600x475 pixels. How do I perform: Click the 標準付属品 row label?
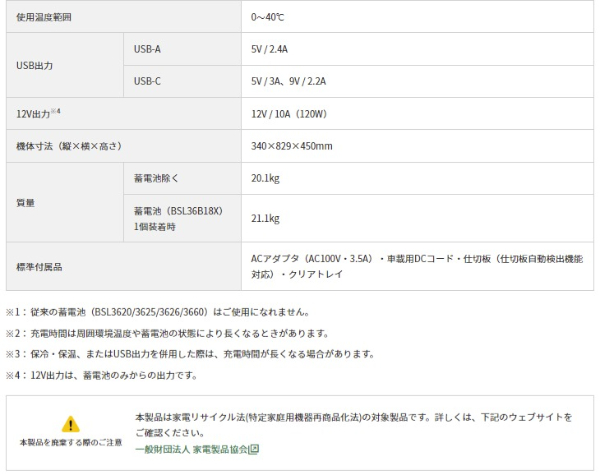pos(39,267)
